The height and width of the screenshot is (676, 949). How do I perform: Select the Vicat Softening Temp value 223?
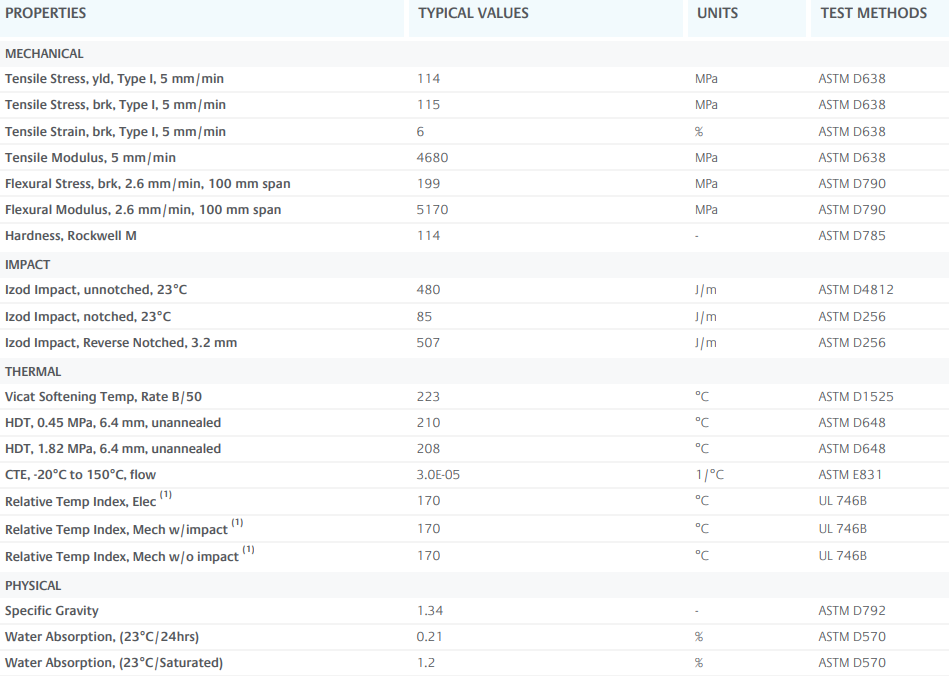(428, 397)
